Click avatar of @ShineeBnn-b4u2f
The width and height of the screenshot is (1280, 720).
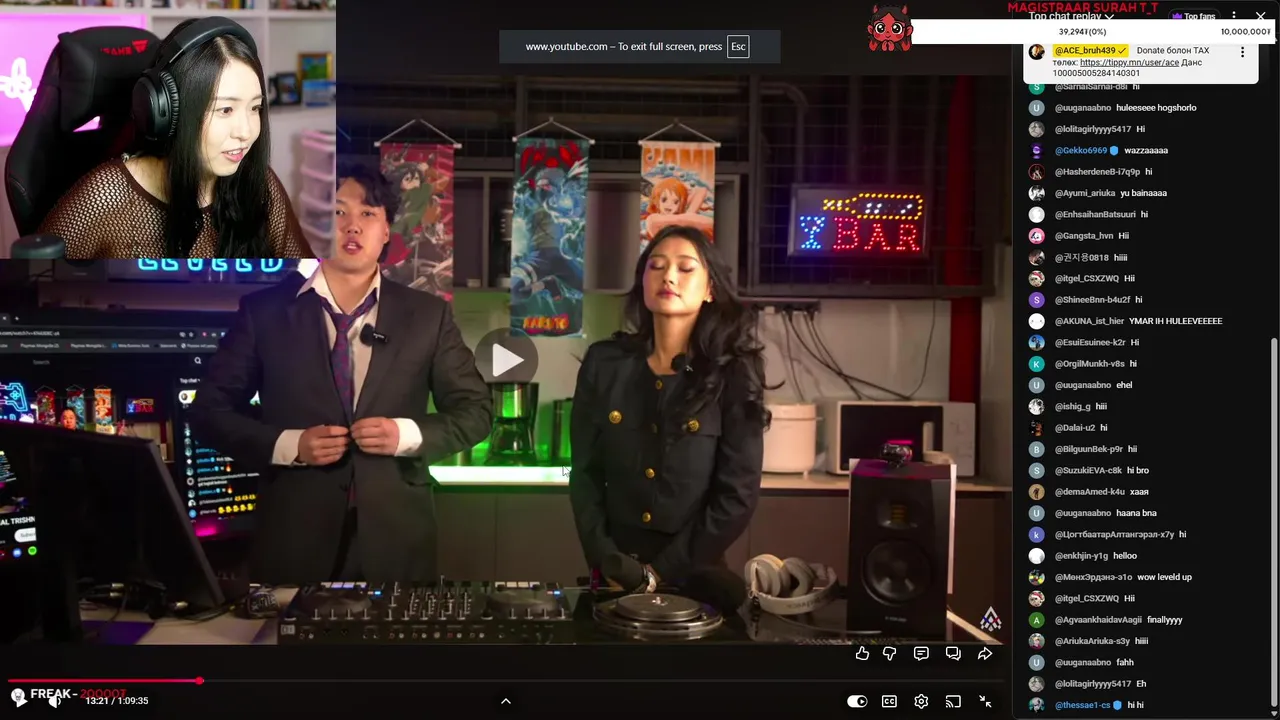[1037, 300]
